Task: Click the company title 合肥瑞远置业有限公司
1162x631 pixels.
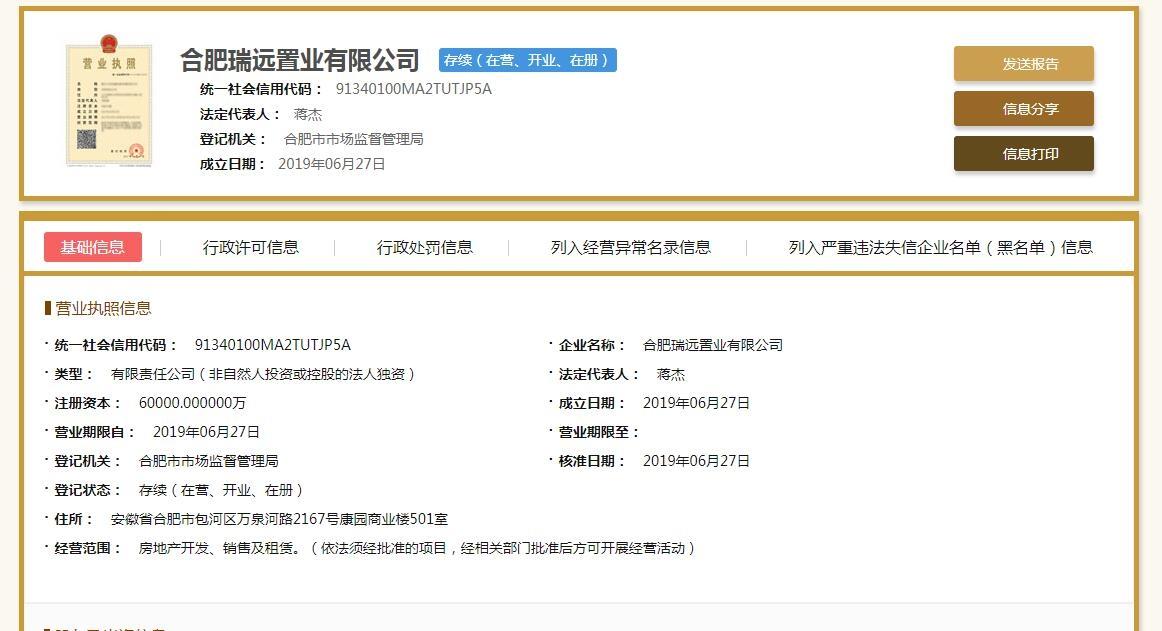Action: pyautogui.click(x=300, y=60)
